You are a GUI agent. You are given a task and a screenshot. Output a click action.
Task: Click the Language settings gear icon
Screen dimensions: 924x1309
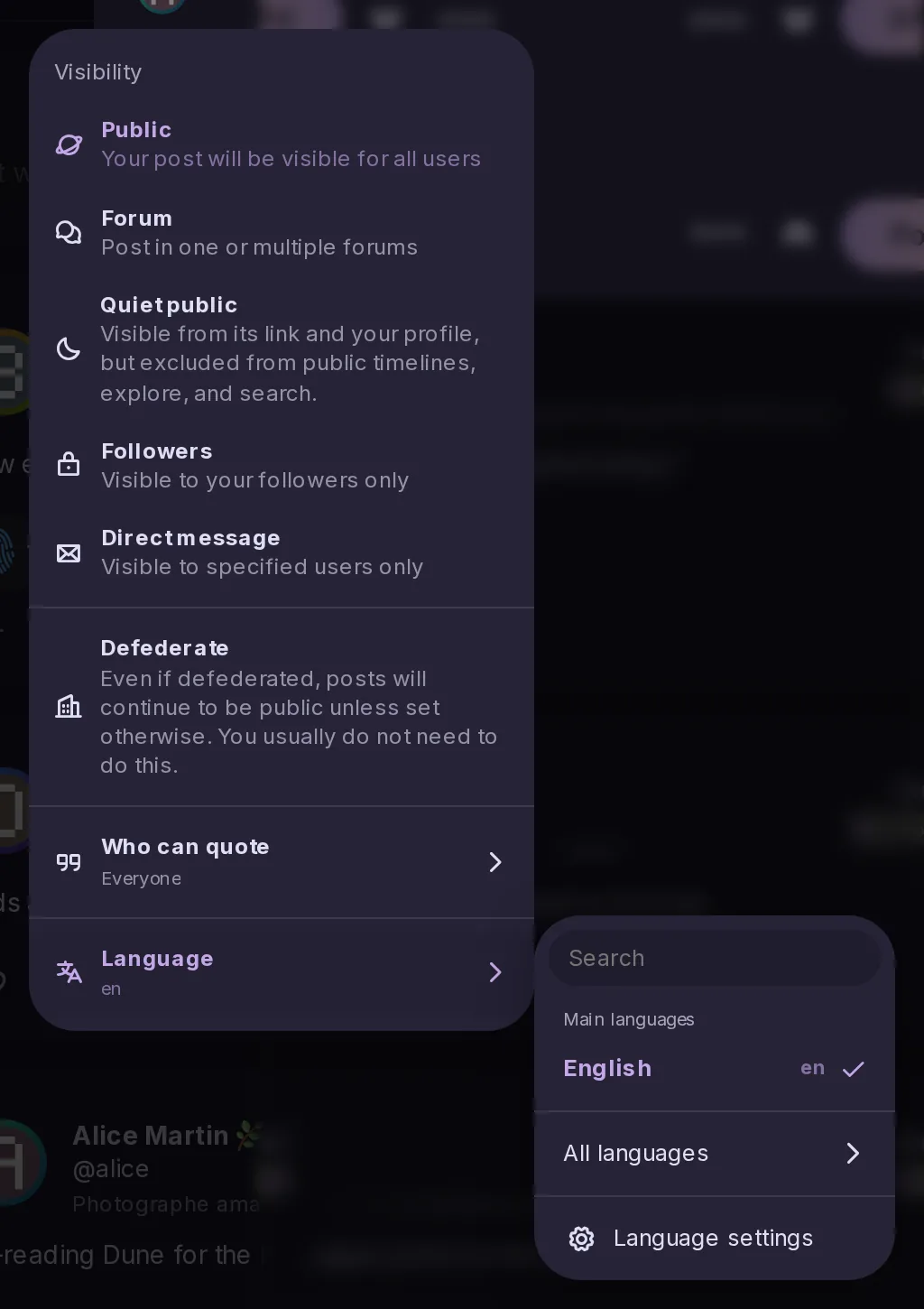click(x=582, y=1239)
